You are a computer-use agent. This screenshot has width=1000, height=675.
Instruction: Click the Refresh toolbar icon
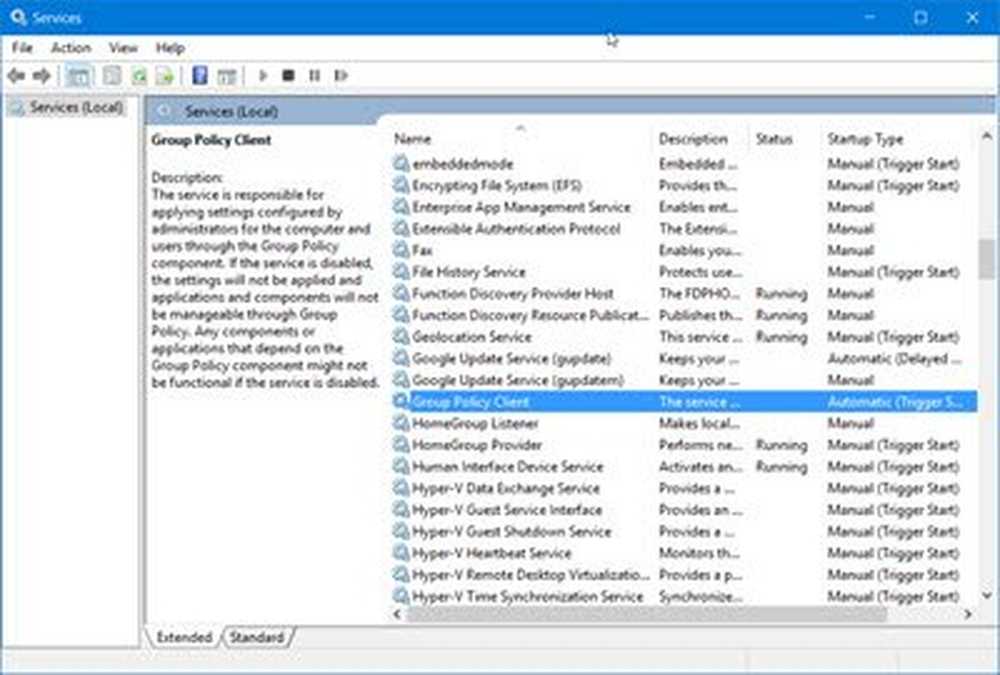click(139, 76)
